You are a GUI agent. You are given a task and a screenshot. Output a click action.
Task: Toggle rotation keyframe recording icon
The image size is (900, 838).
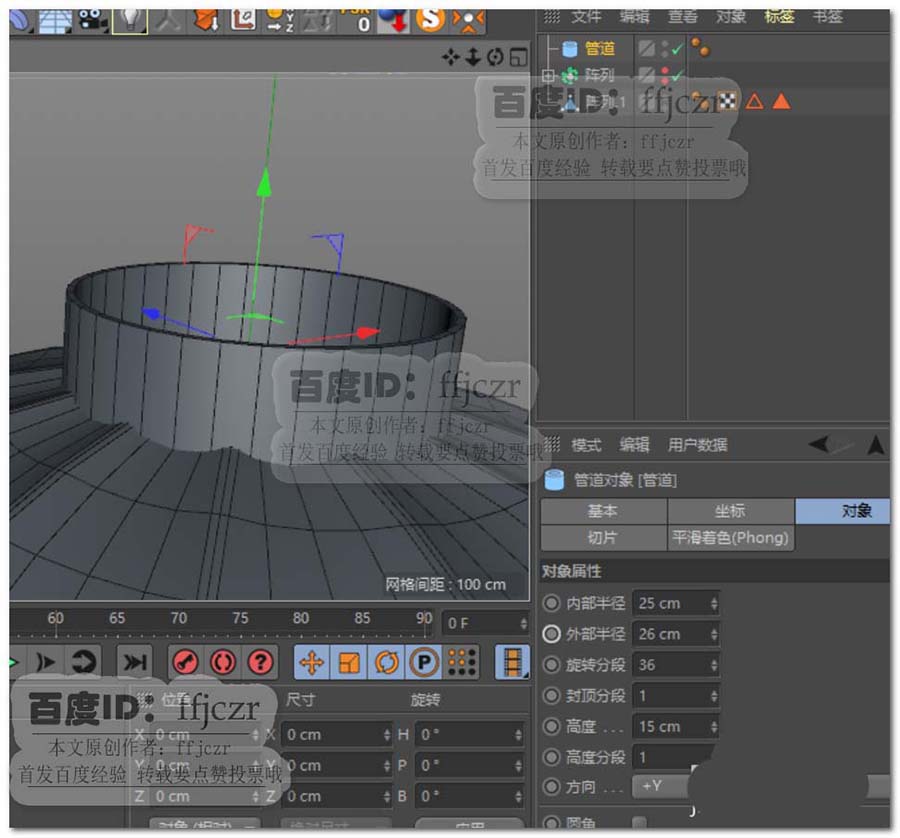[387, 662]
